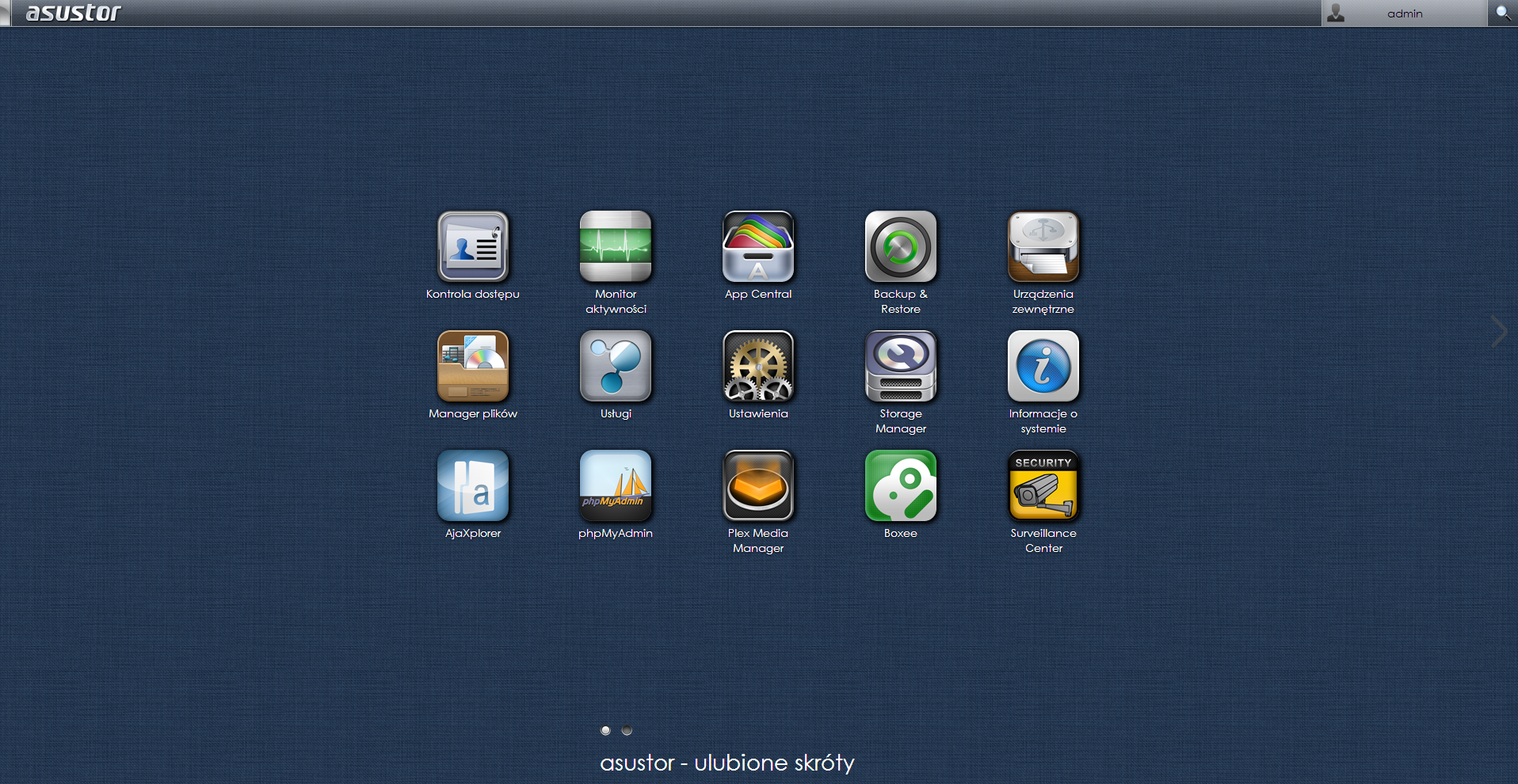
Task: Open App Central
Action: point(758,246)
